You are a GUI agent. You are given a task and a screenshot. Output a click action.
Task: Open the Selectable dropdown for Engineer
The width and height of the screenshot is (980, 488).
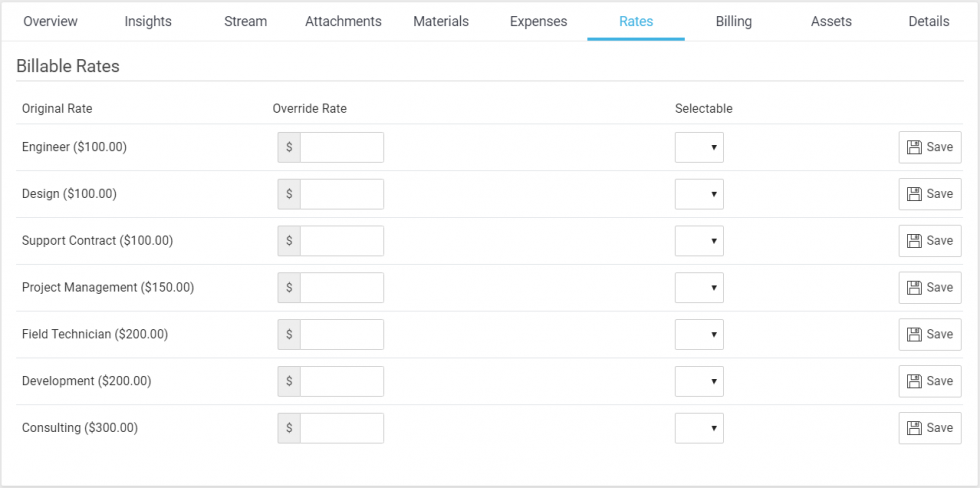tap(699, 147)
